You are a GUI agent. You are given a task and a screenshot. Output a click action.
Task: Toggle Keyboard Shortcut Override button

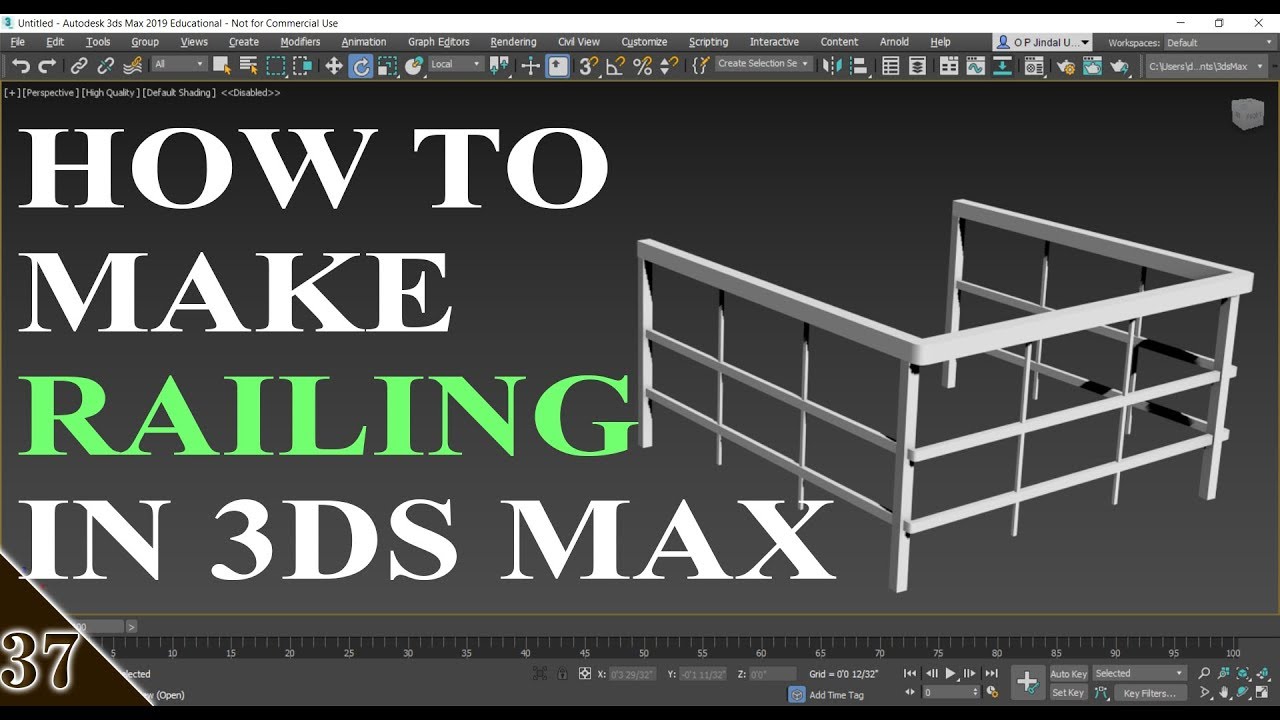(x=558, y=66)
